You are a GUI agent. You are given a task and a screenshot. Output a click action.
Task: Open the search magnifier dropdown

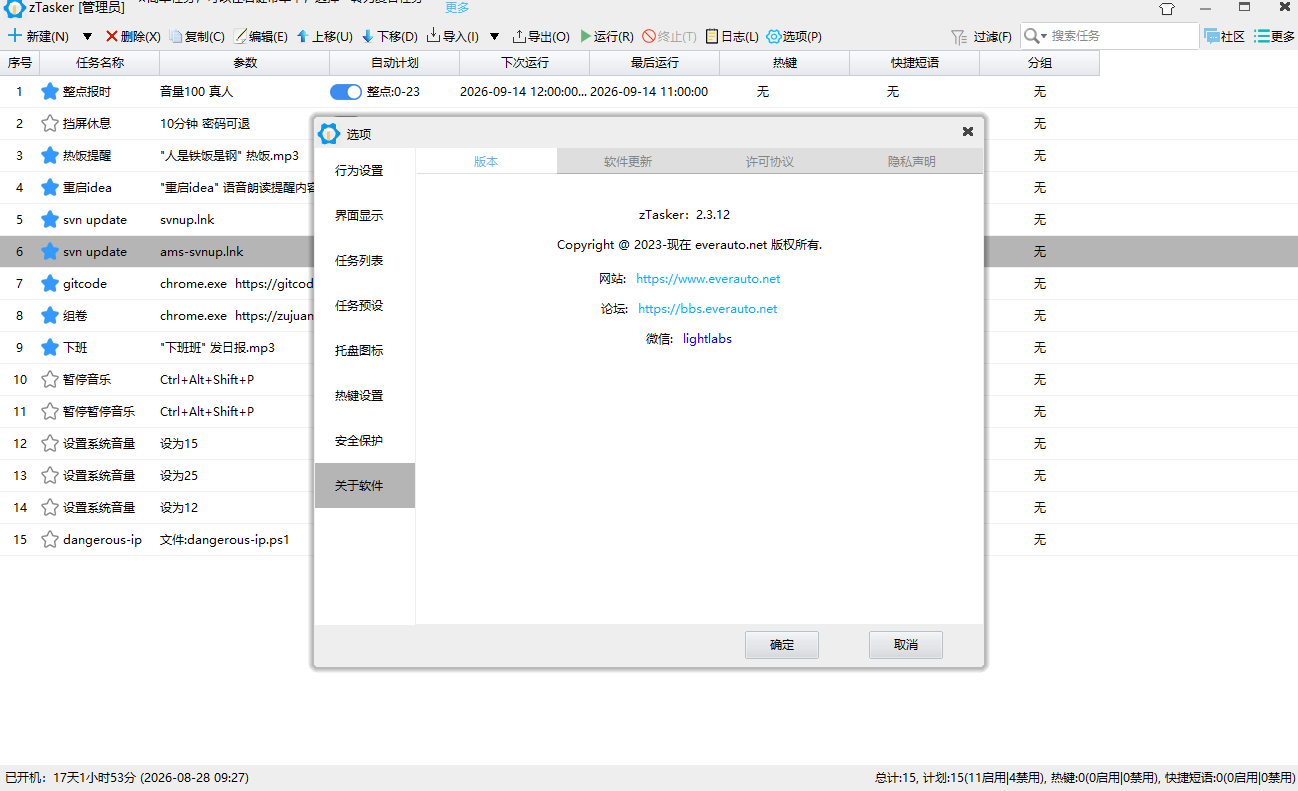(x=1035, y=36)
